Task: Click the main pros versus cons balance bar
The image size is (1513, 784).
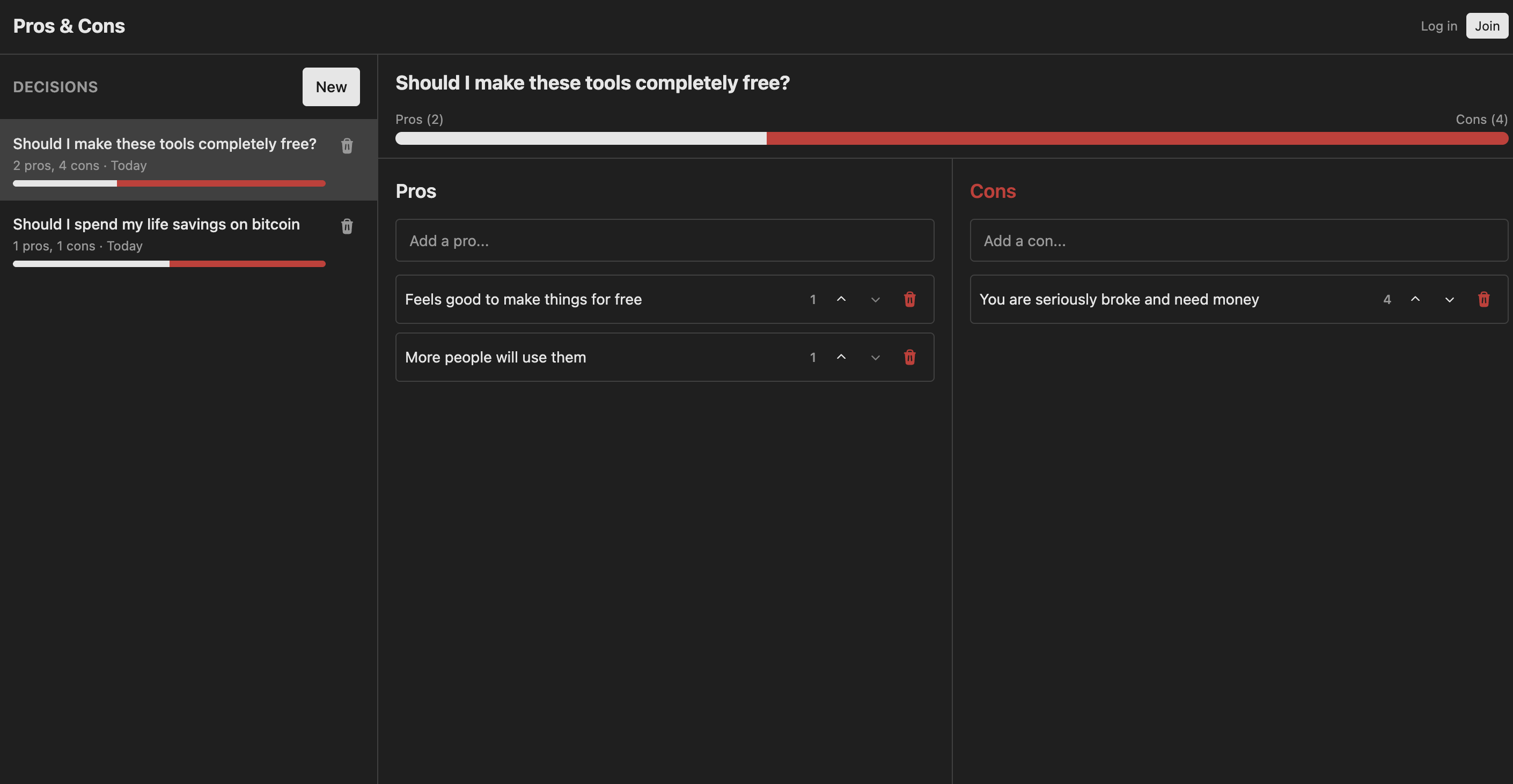Action: [951, 138]
